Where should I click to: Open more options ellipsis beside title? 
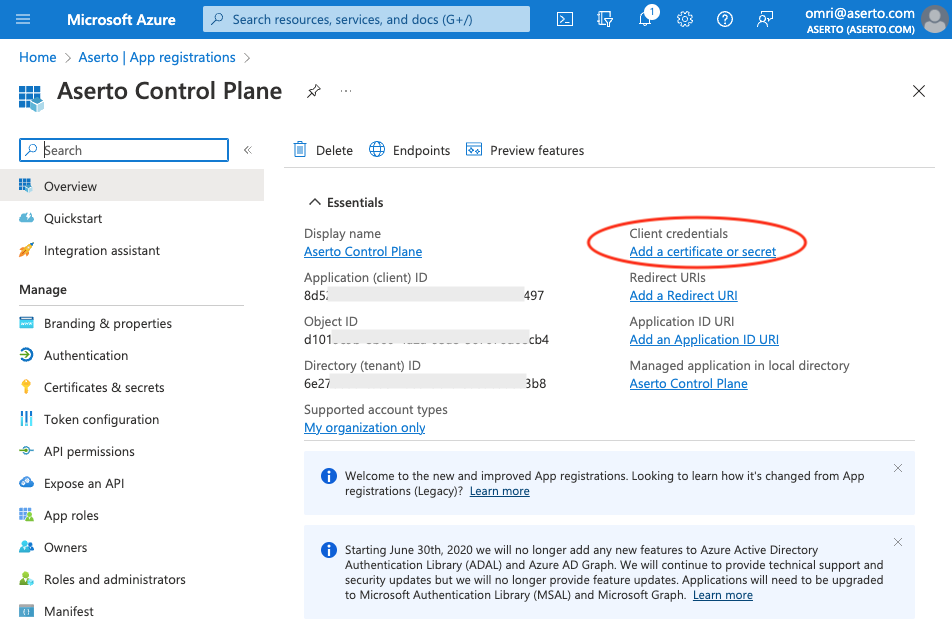click(346, 91)
